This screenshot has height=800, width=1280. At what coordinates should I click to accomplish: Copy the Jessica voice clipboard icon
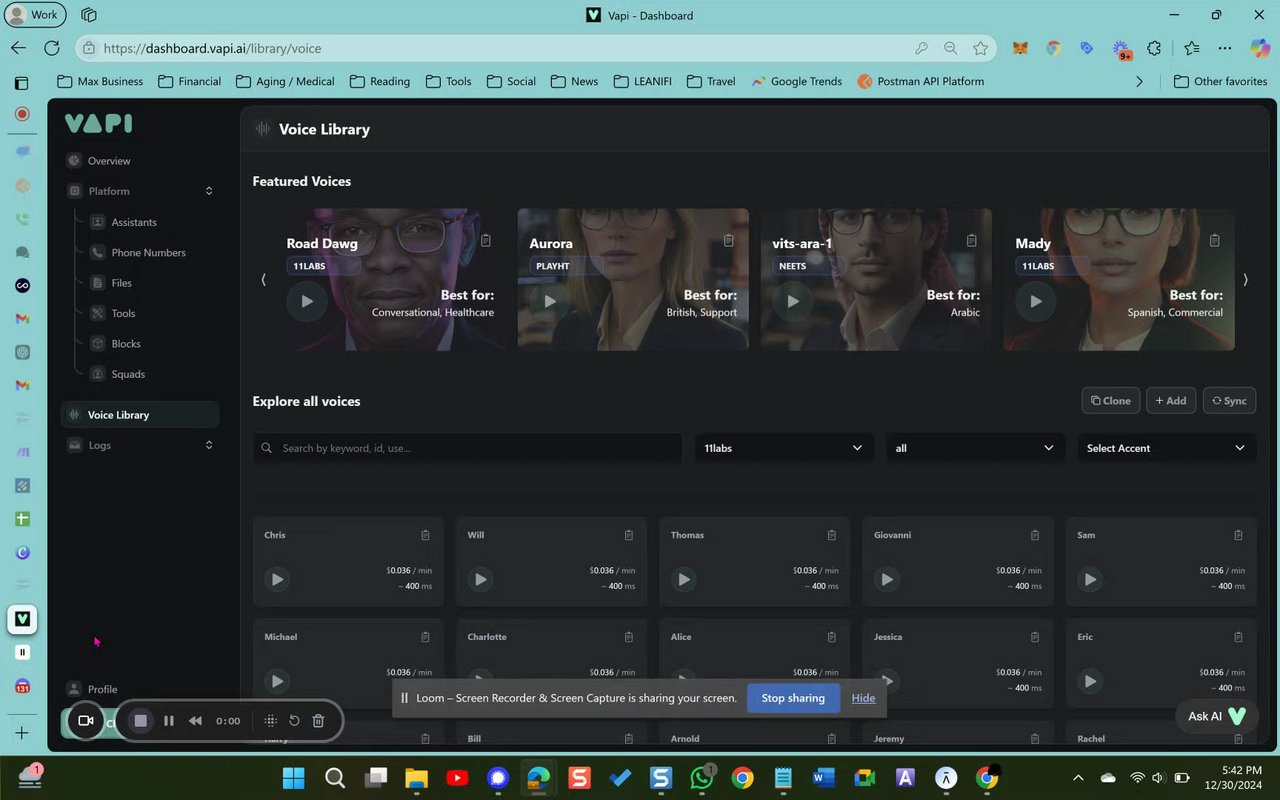pyautogui.click(x=1035, y=637)
